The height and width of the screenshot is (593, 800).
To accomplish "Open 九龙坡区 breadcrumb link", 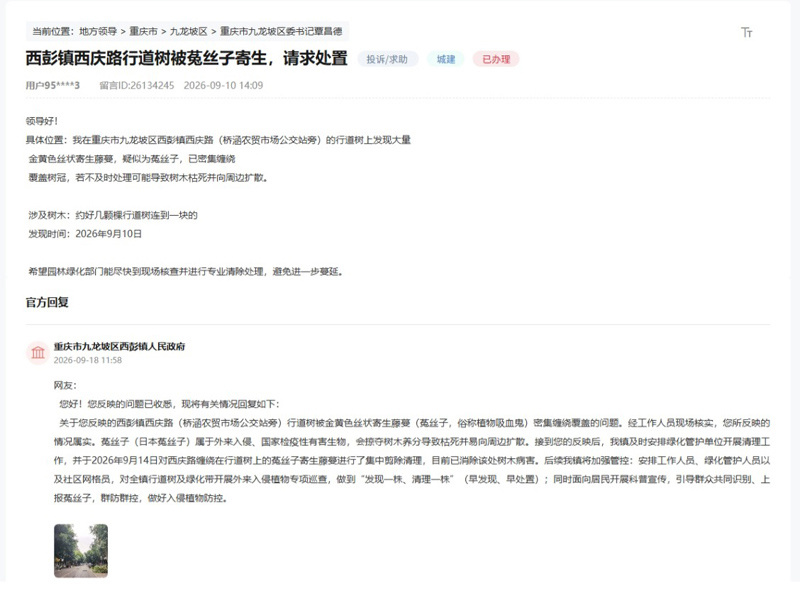I will coord(188,31).
